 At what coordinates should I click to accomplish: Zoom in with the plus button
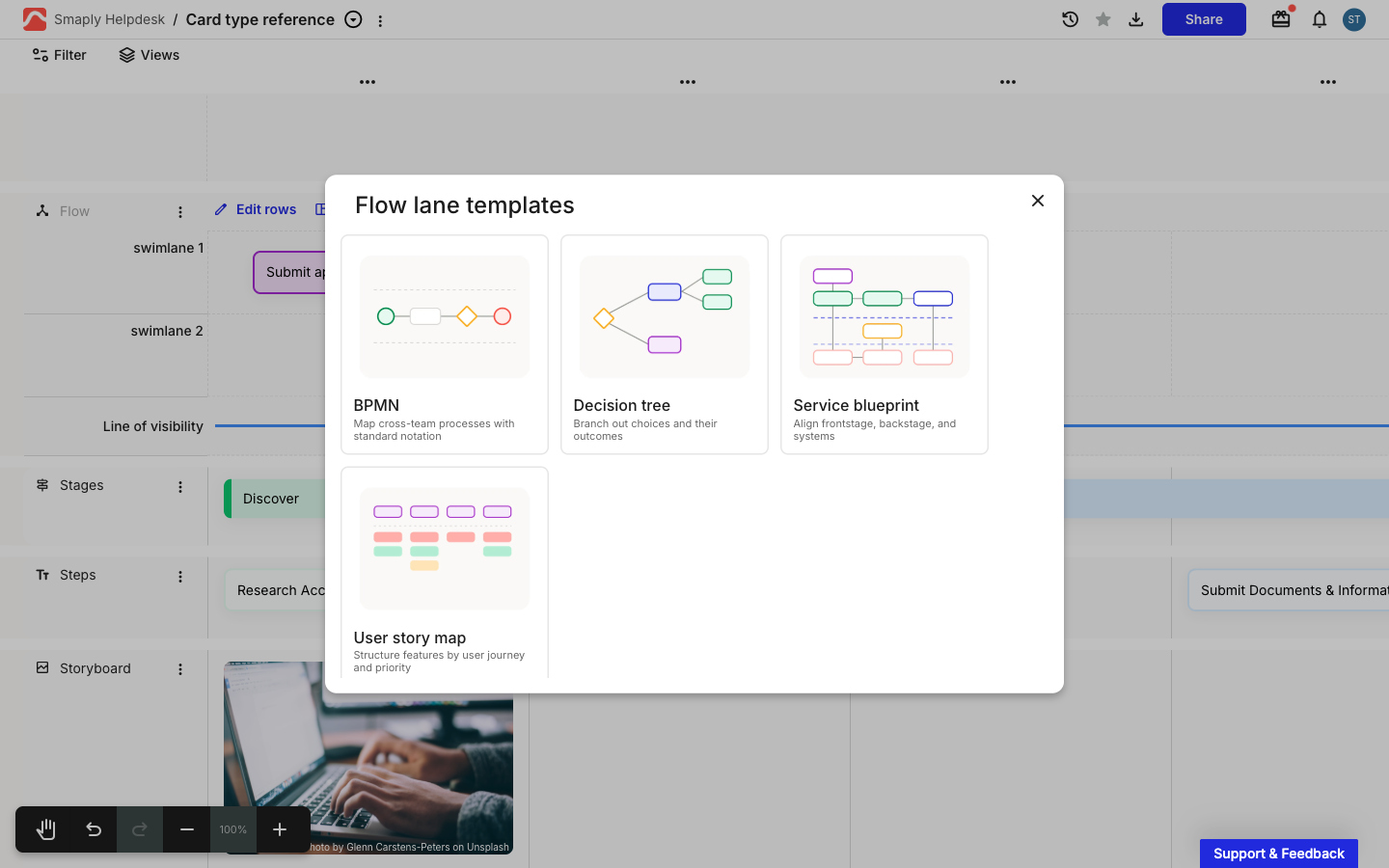280,829
